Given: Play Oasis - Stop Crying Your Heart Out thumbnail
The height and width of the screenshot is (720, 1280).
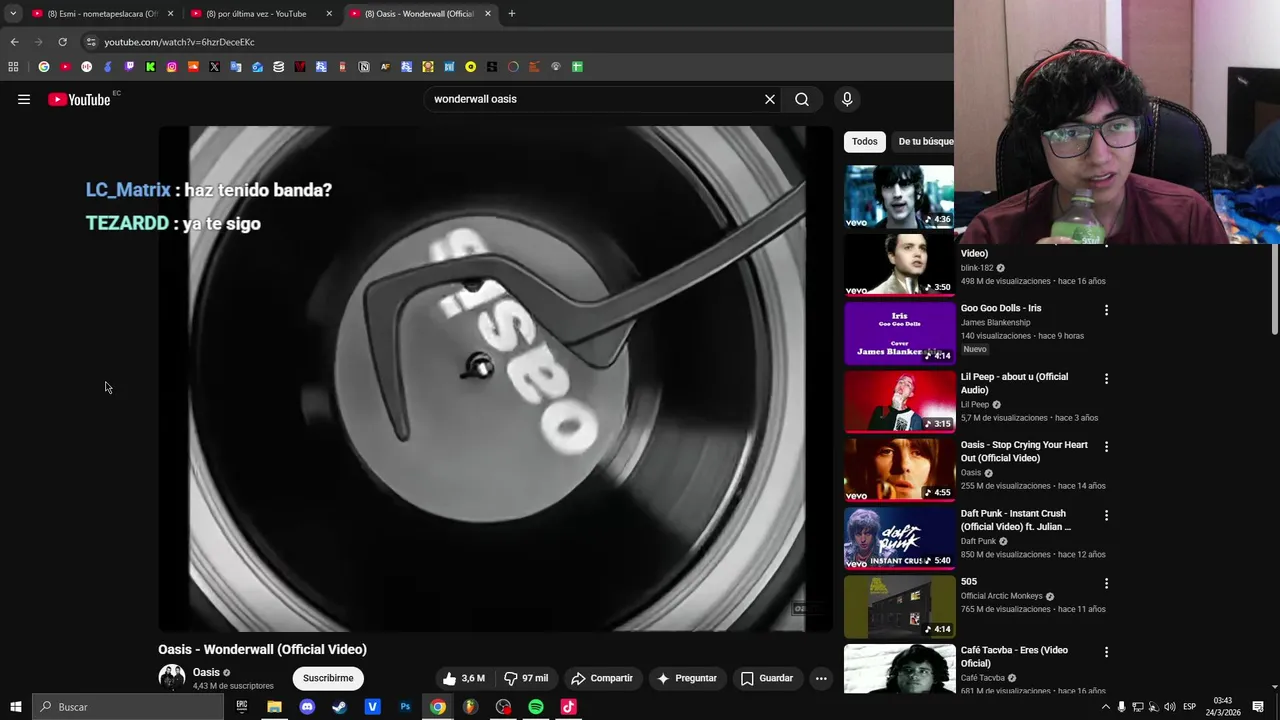Looking at the screenshot, I should [x=899, y=470].
